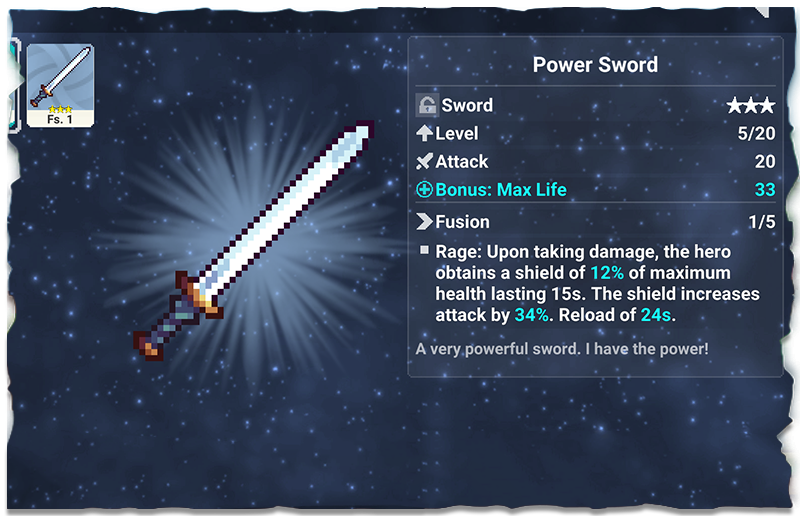Click the square bullet beside Rage
The width and height of the screenshot is (800, 516).
click(x=424, y=250)
